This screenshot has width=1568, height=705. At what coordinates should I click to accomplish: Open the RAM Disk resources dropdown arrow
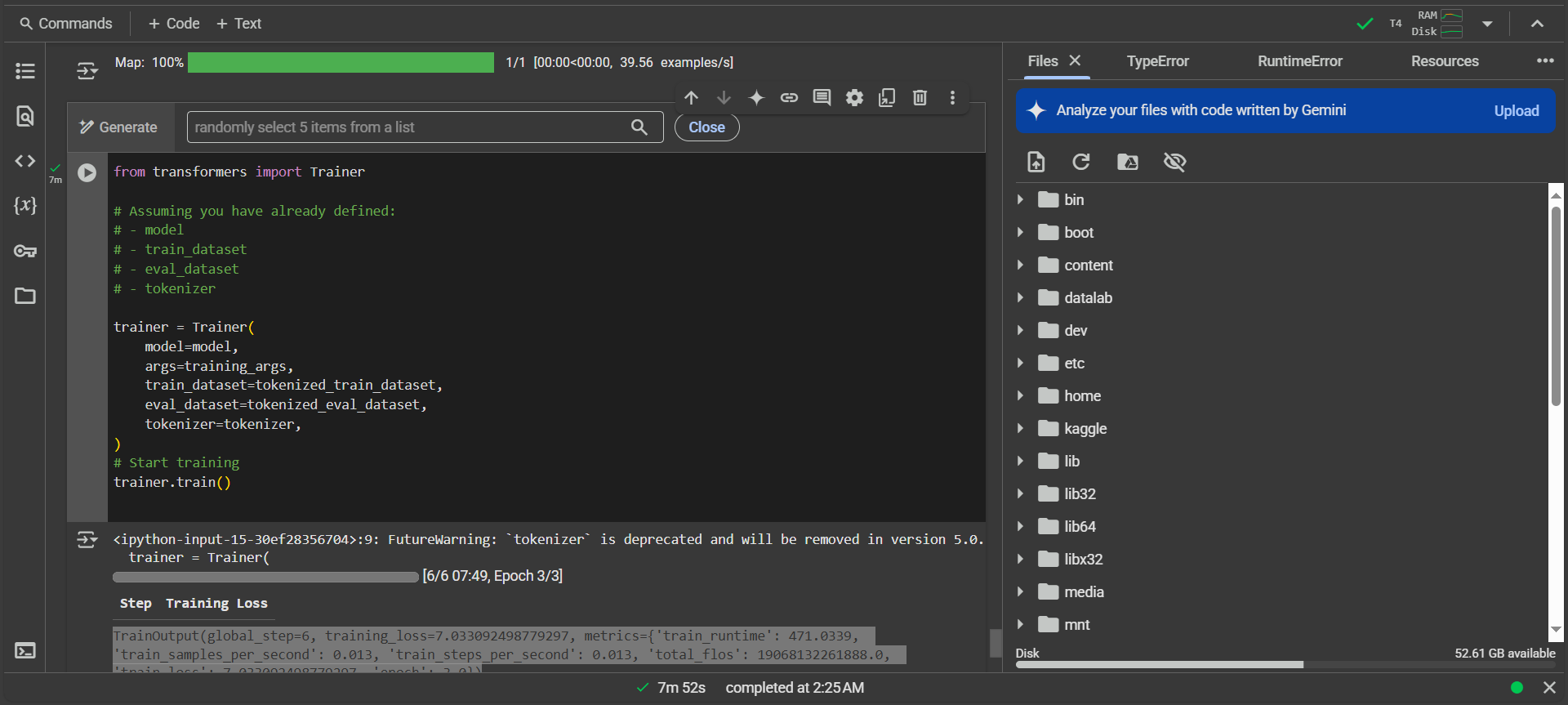[1487, 24]
